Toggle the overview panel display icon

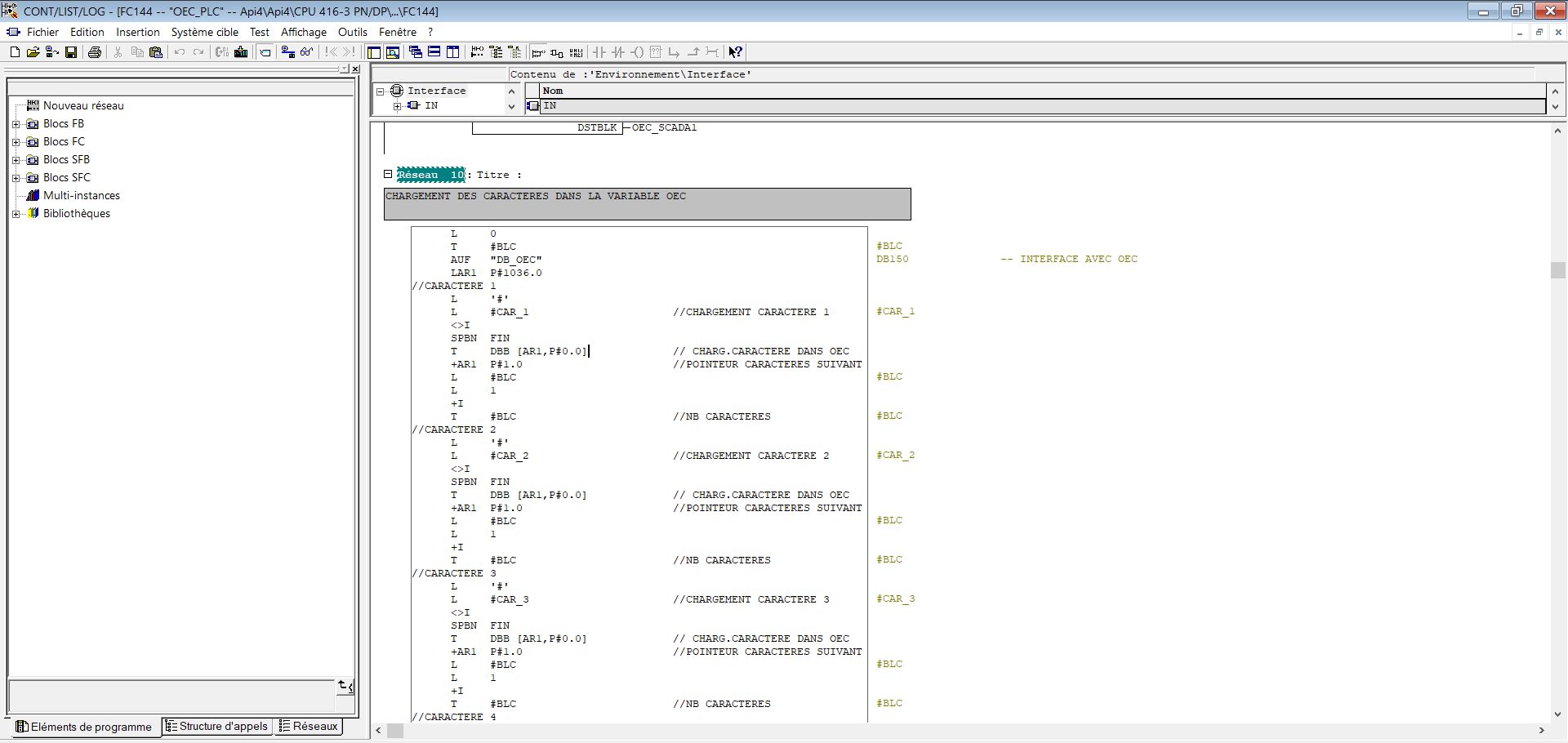(x=373, y=52)
